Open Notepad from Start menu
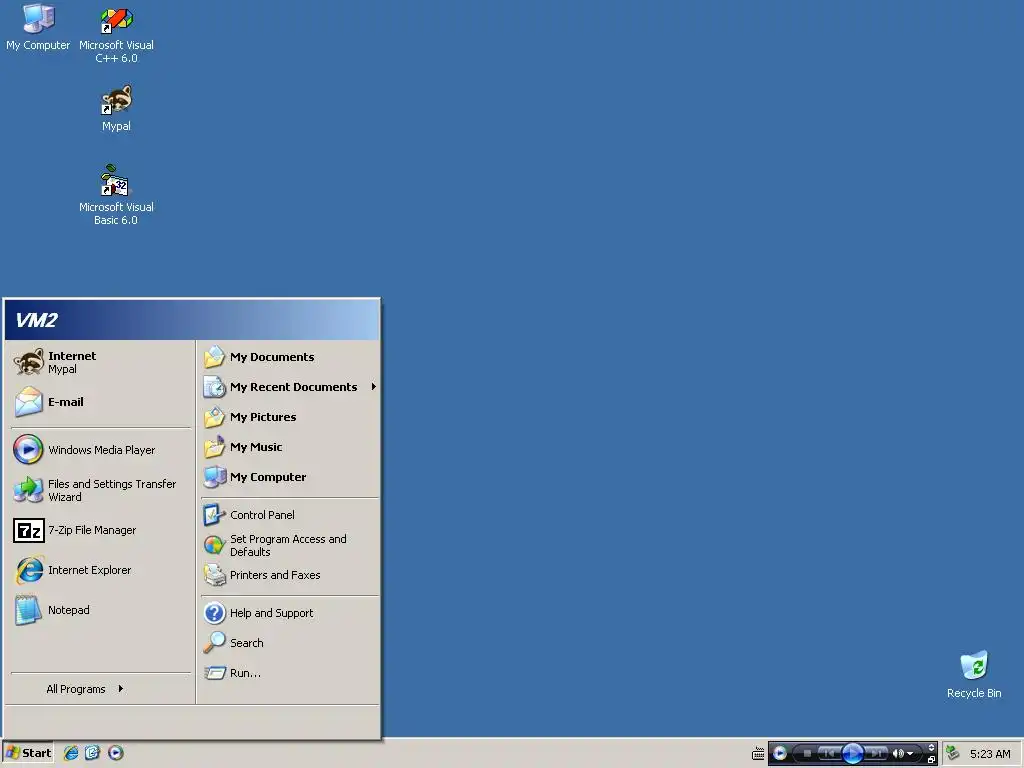Screen dimensions: 1024x768 pos(101,610)
